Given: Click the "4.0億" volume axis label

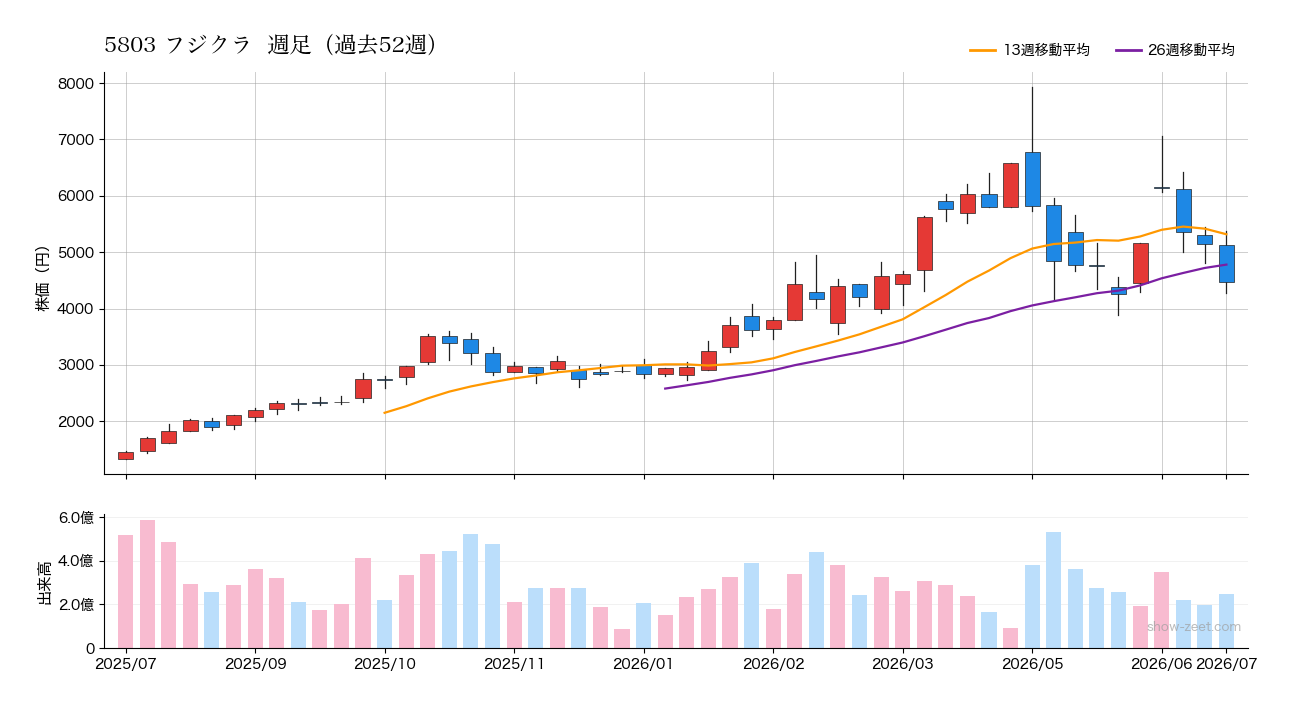Looking at the screenshot, I should [x=76, y=561].
